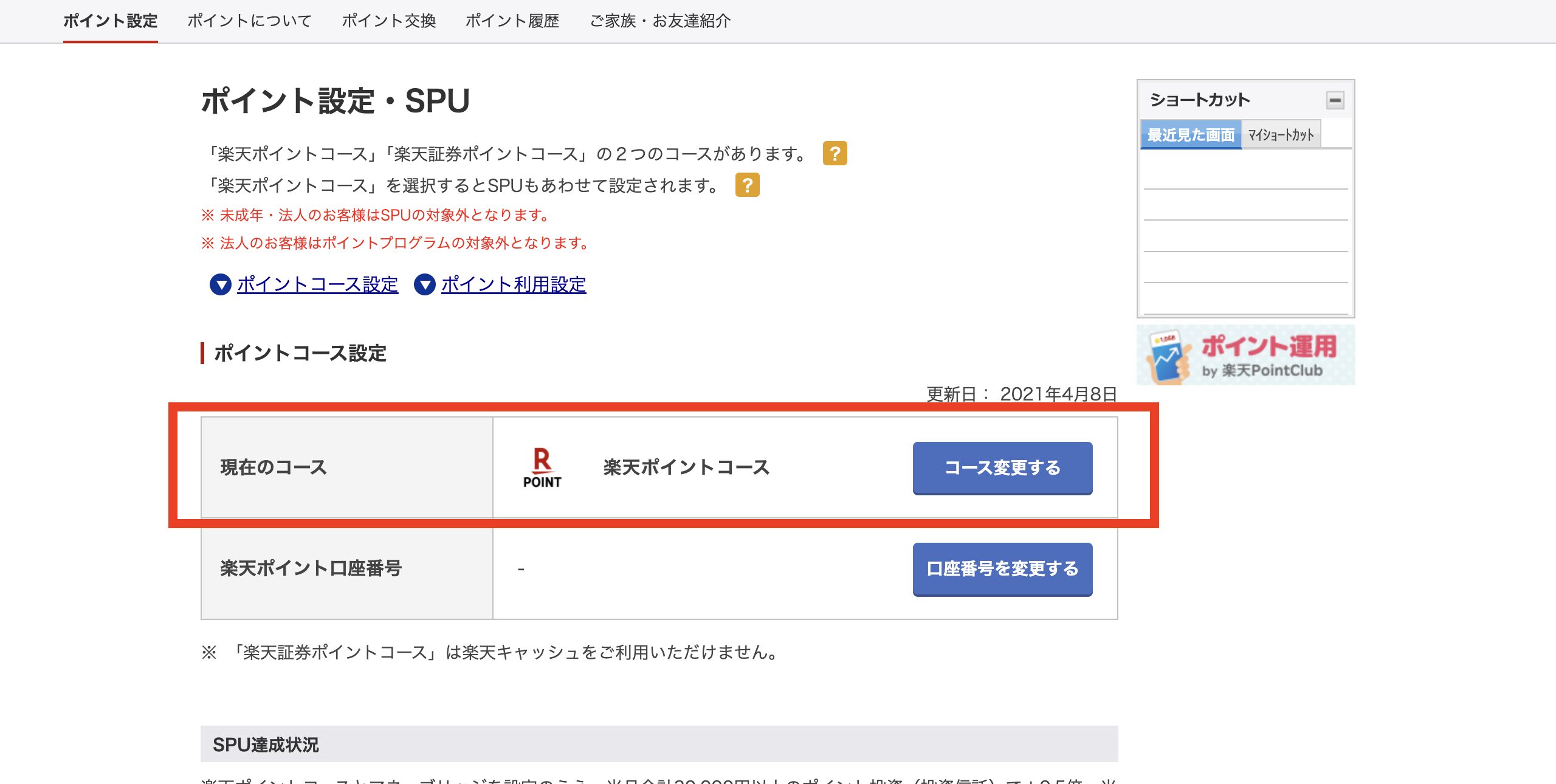
Task: Open ご家族・お友達紹介 tab
Action: [660, 21]
